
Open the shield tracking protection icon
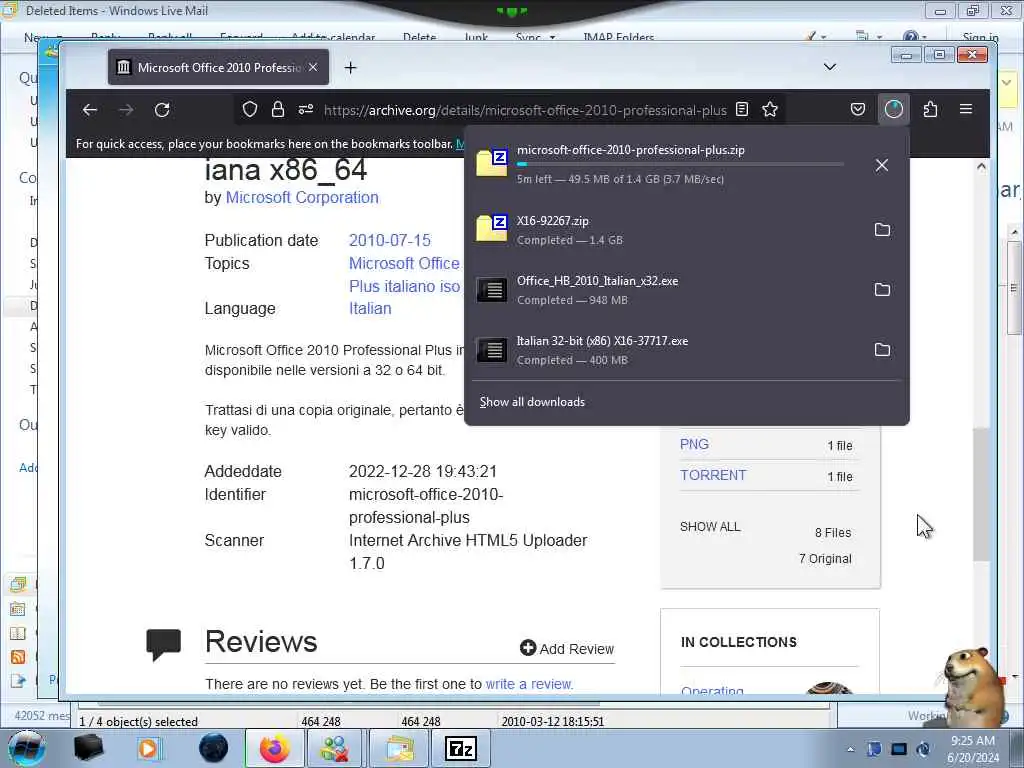click(249, 110)
